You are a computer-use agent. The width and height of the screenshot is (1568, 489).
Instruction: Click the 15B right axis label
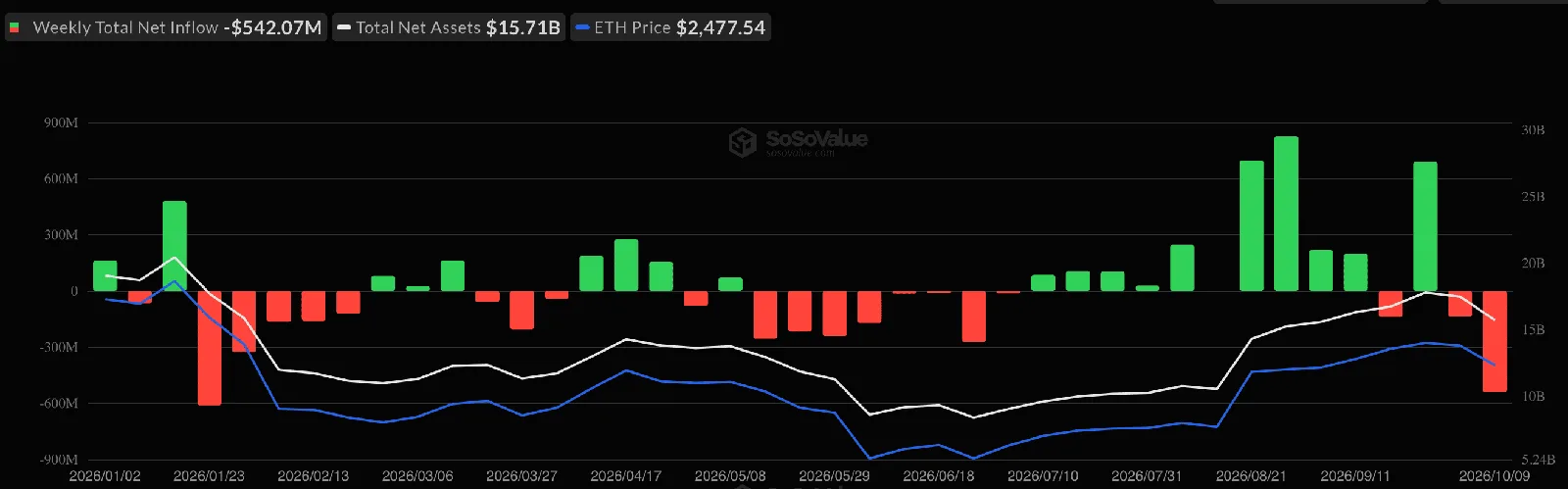[x=1533, y=329]
